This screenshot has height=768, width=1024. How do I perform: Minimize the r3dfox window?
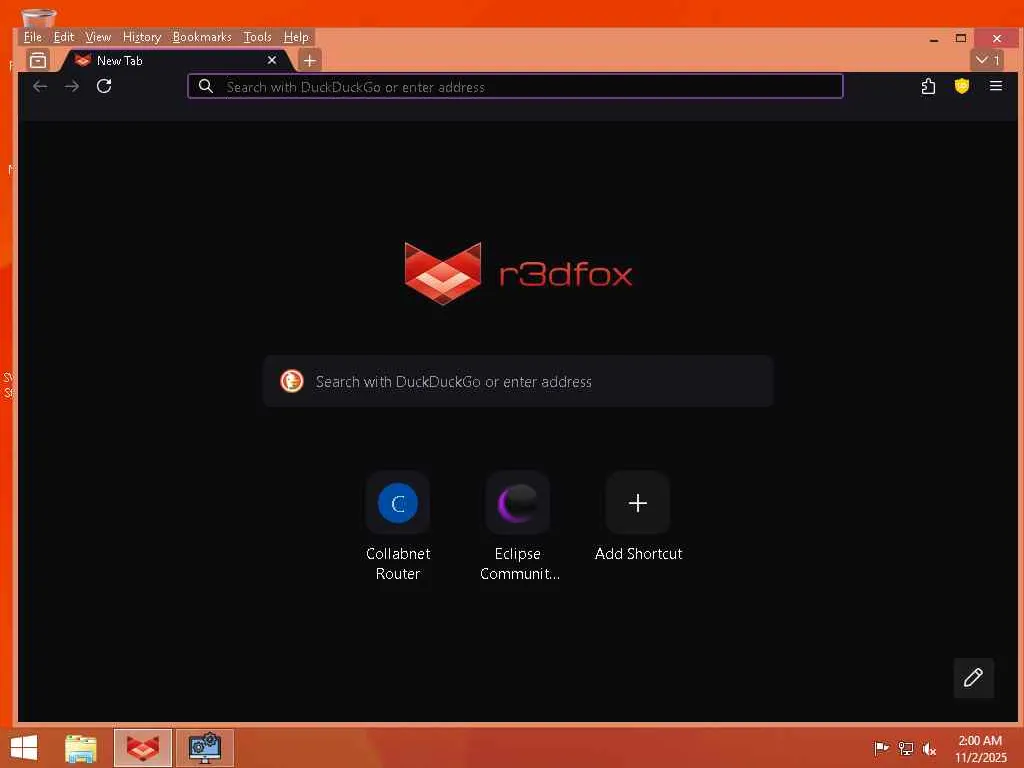(934, 39)
